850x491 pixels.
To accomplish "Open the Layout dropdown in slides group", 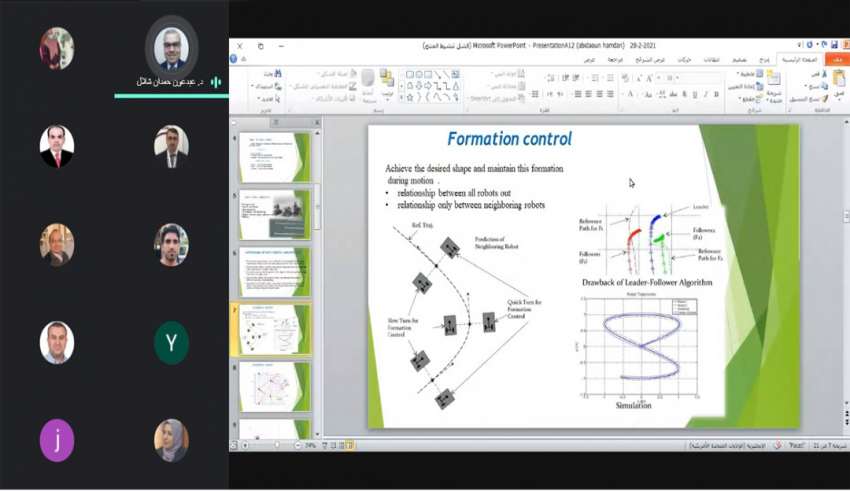I will 738,74.
